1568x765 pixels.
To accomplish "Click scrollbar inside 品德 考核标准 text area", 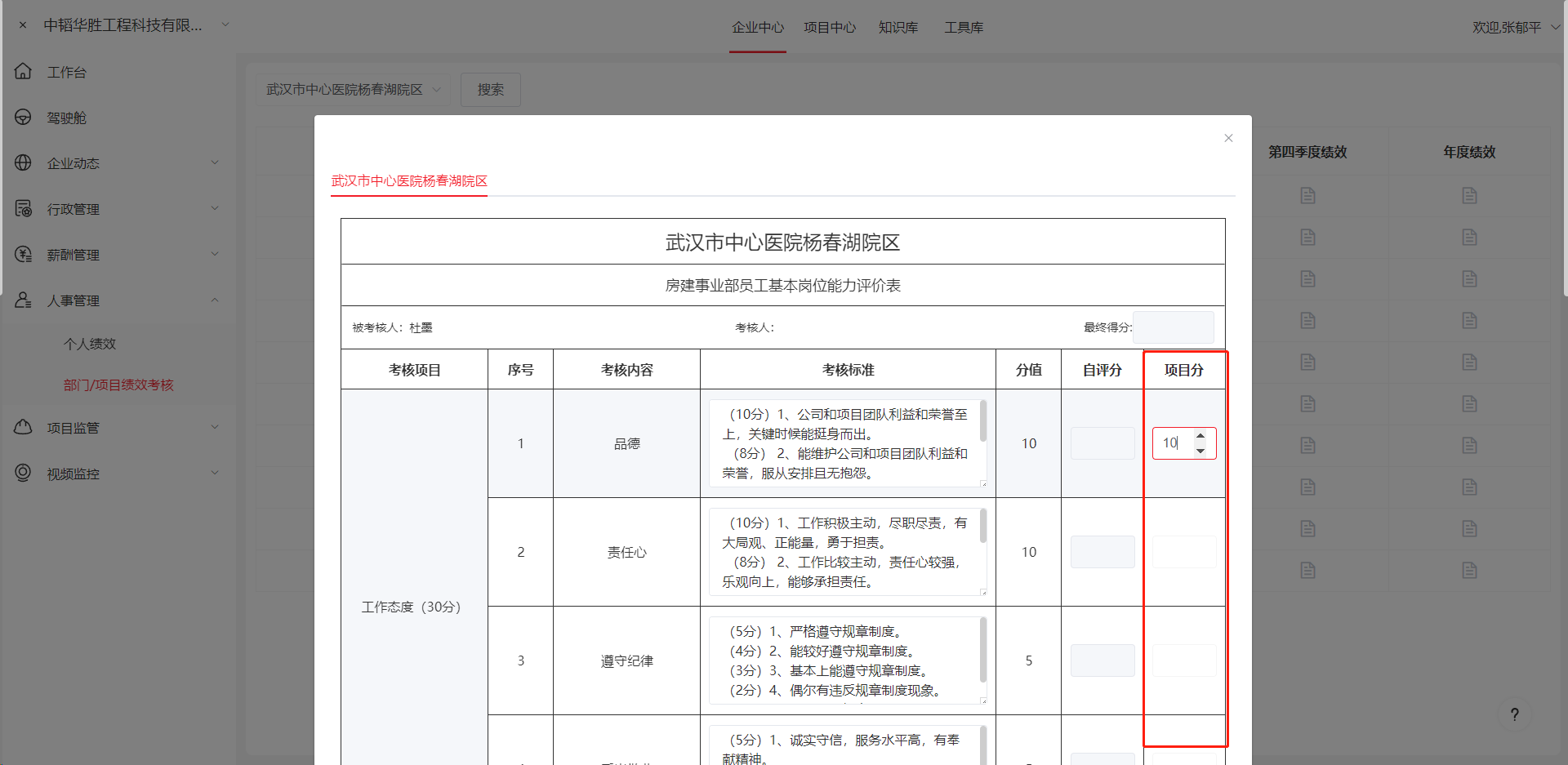I will [x=983, y=421].
